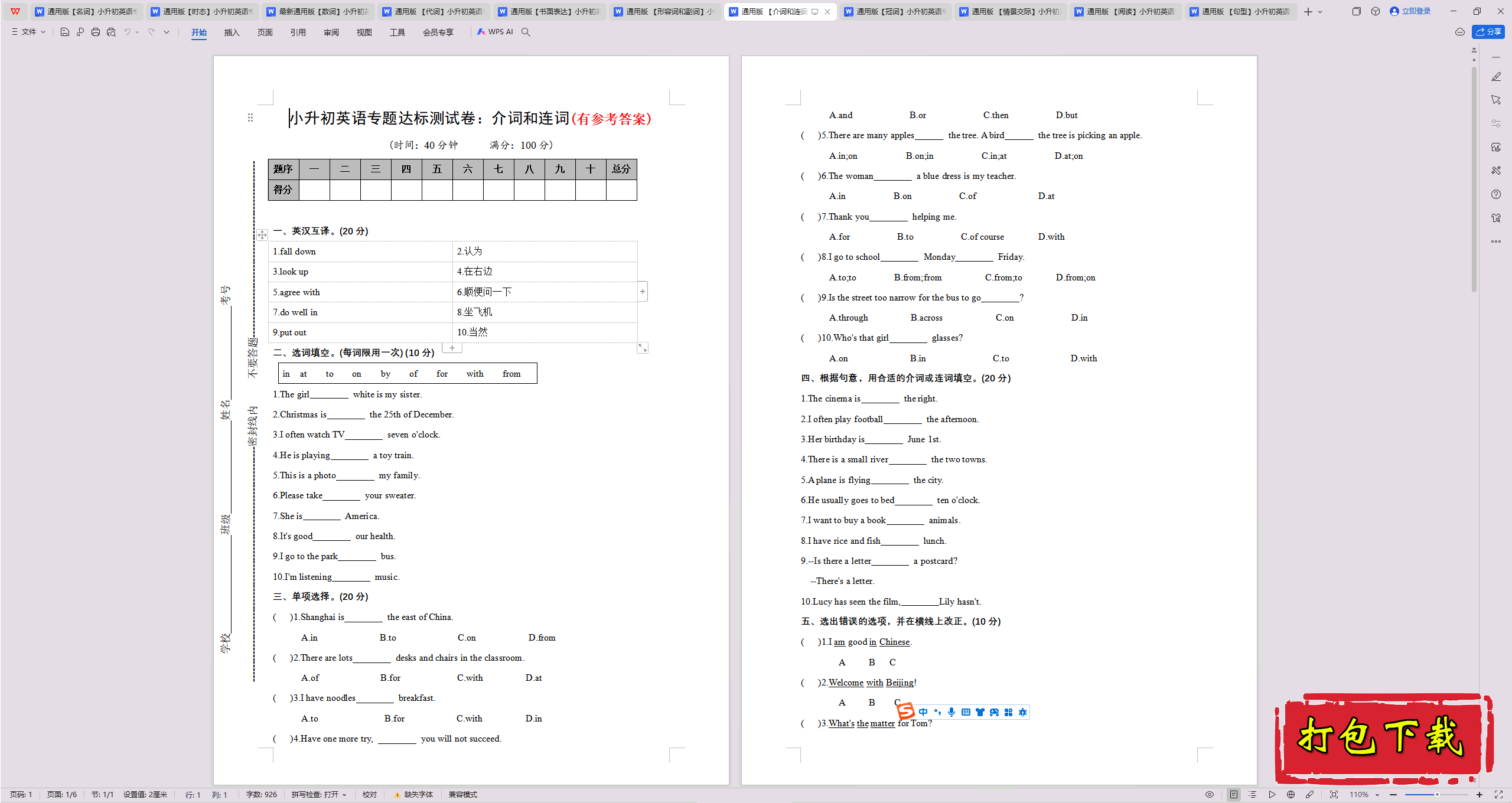Click the zoom in plus button
This screenshot has width=1512, height=803.
pyautogui.click(x=1480, y=795)
